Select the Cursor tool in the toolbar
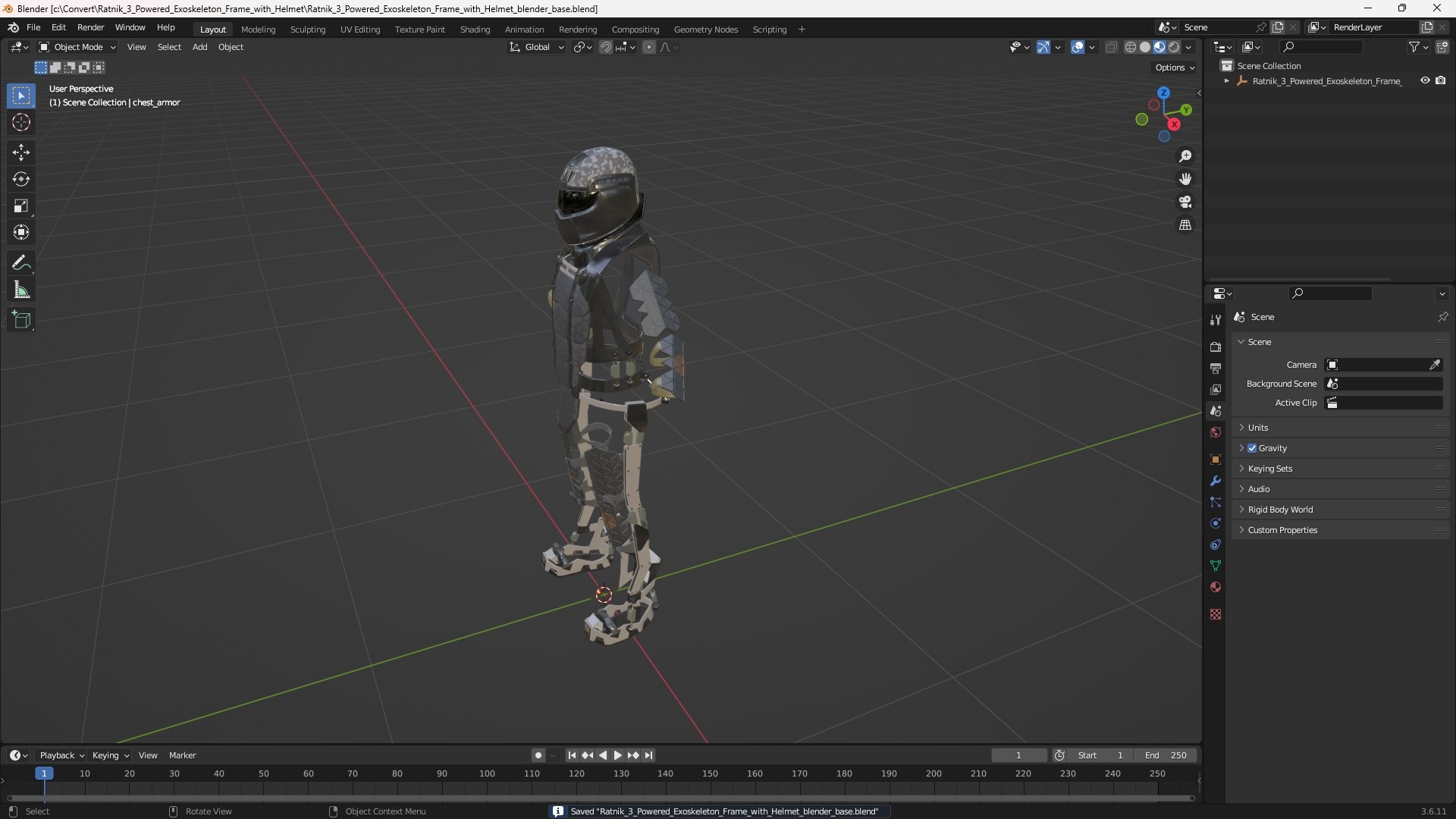Screen dimensions: 1456x819 coord(21,122)
